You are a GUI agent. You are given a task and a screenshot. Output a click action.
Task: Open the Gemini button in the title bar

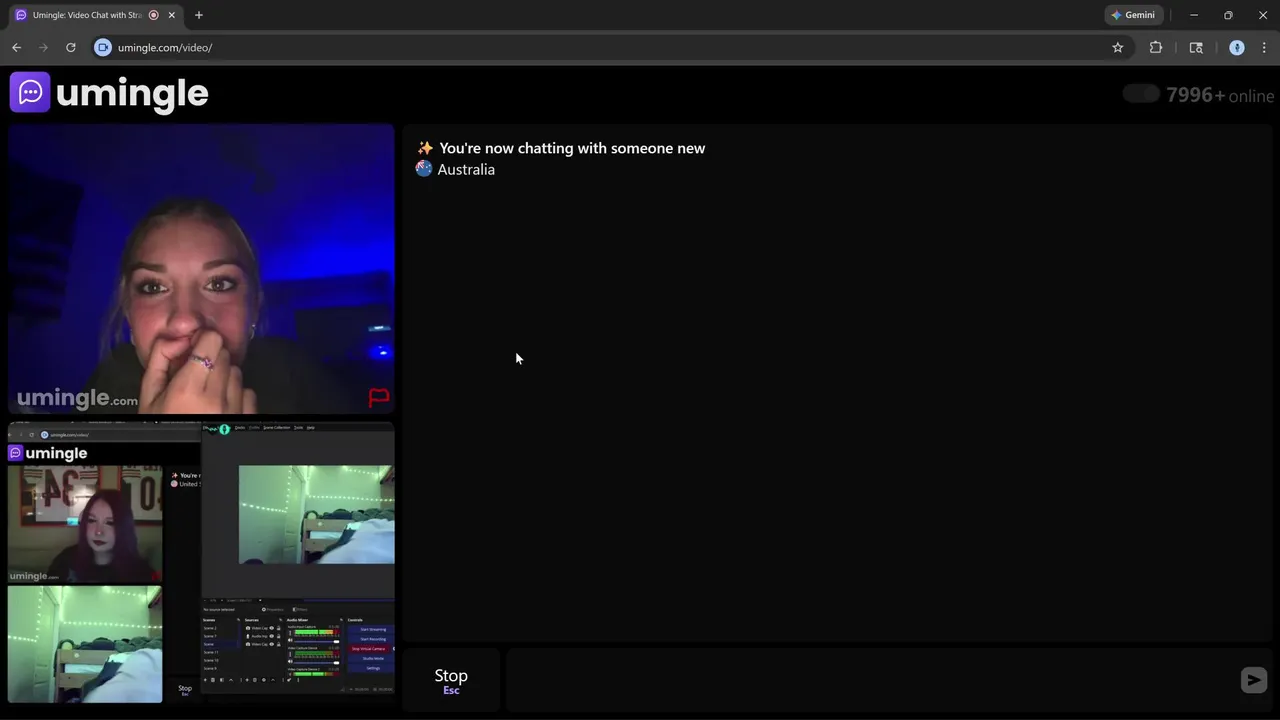tap(1133, 15)
